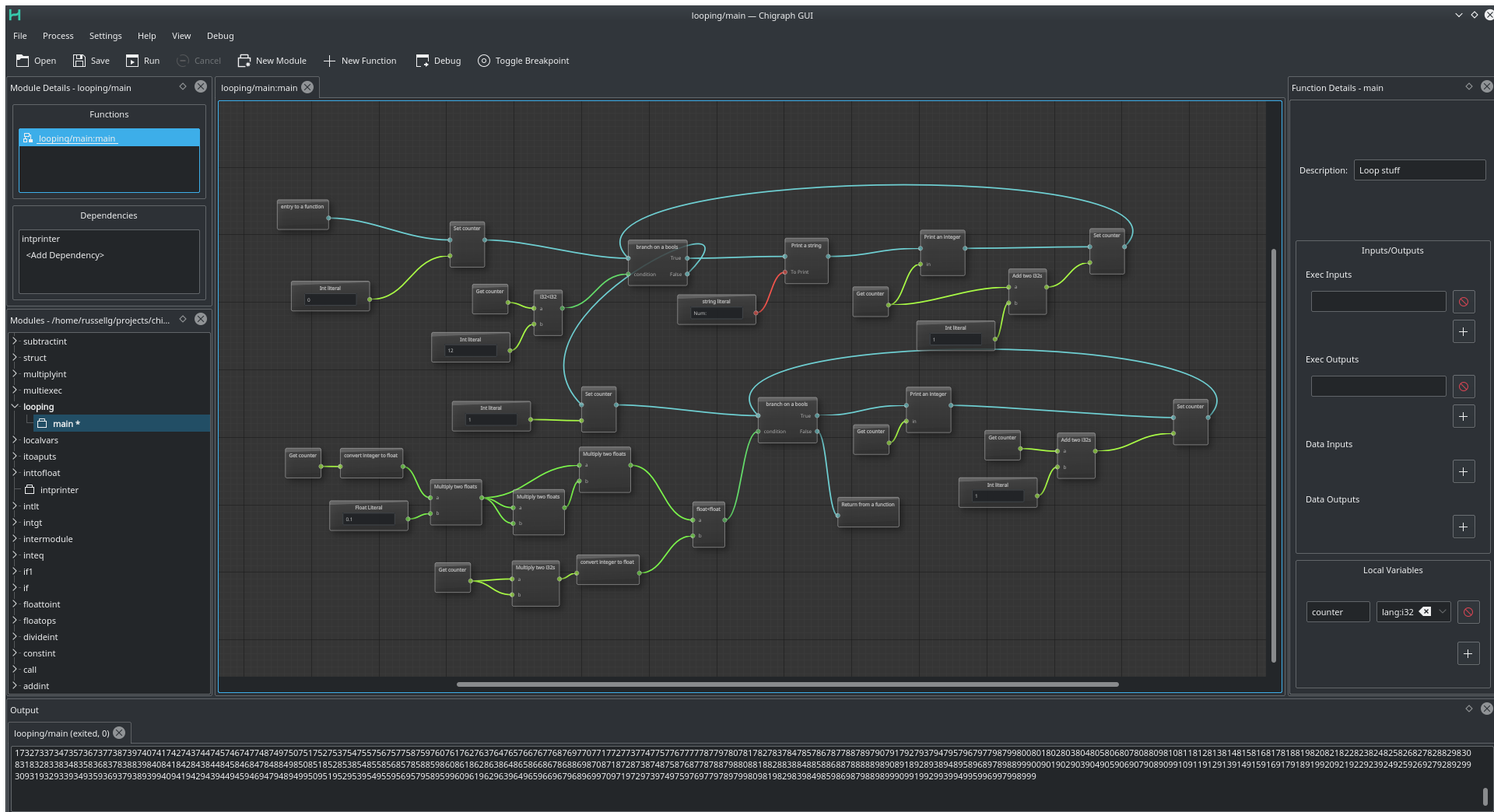Image resolution: width=1494 pixels, height=812 pixels.
Task: Select the looping/main:main function link
Action: pos(76,138)
